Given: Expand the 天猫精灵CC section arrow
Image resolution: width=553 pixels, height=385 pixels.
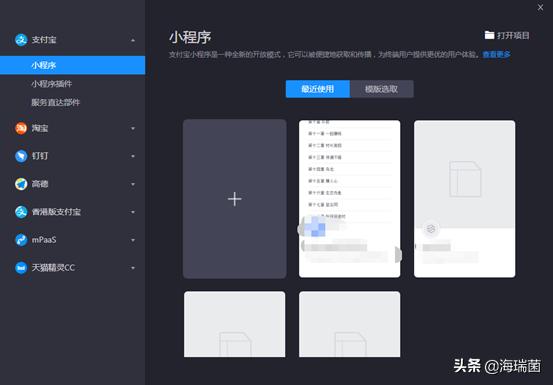Looking at the screenshot, I should pos(133,268).
